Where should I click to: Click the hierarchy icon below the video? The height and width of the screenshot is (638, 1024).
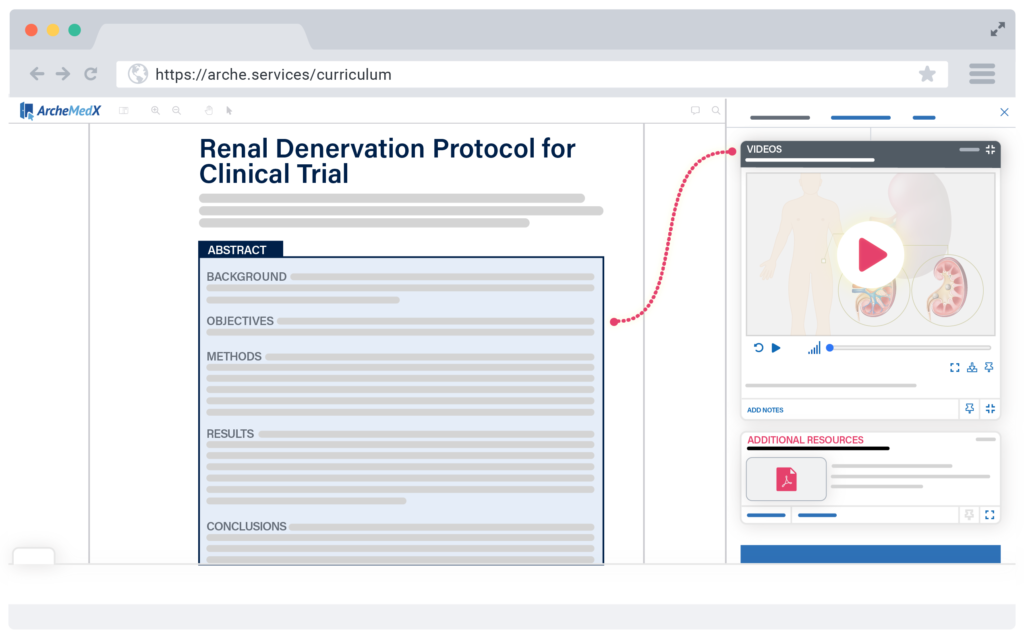[972, 368]
